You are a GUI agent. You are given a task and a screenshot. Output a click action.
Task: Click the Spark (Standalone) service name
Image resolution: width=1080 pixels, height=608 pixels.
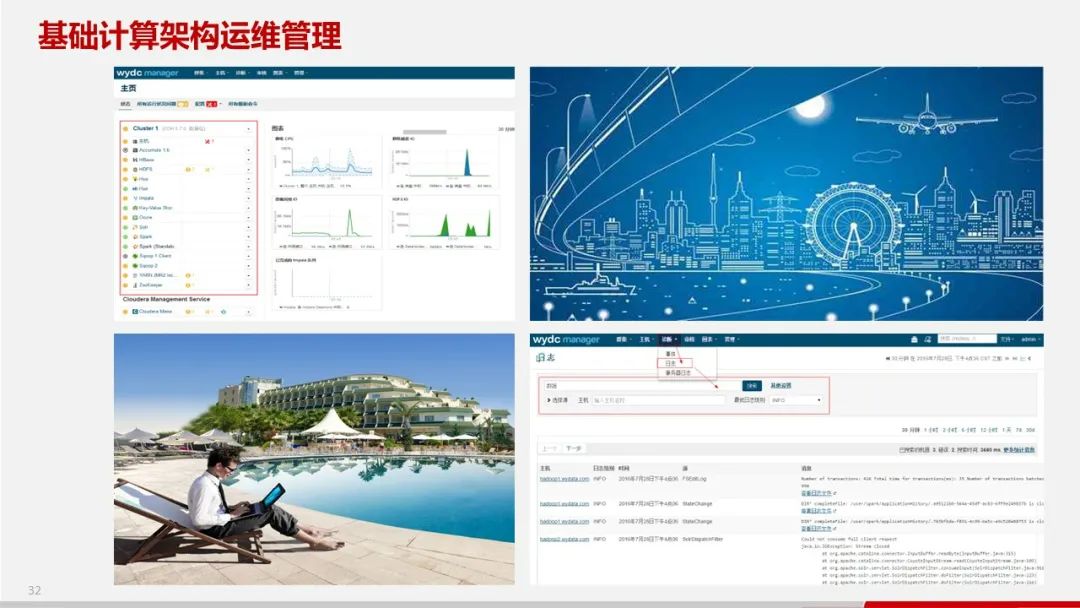click(156, 247)
